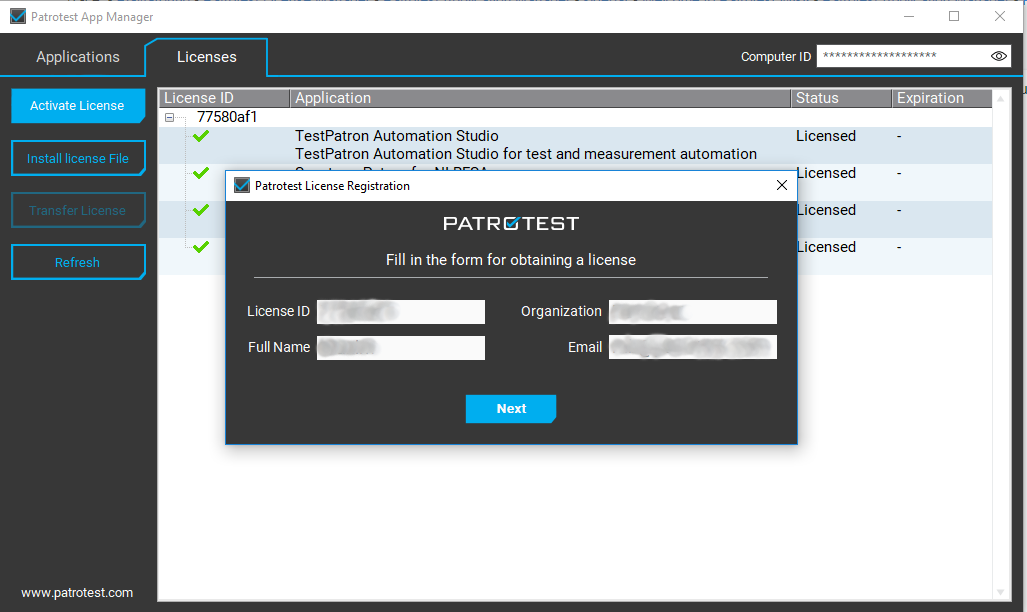Focus the License ID input field
This screenshot has width=1027, height=612.
click(x=400, y=312)
